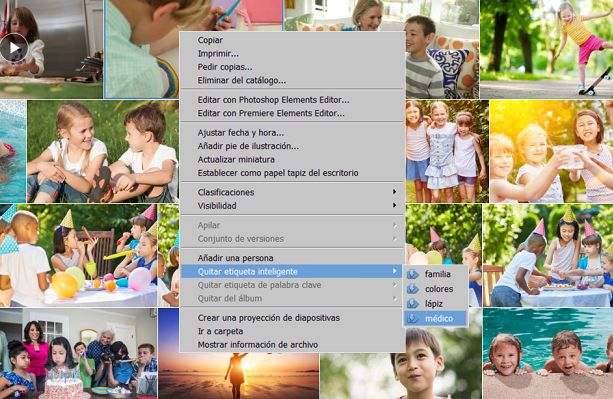
Task: Expand the arrow next to Clasificaciones
Action: (x=394, y=192)
